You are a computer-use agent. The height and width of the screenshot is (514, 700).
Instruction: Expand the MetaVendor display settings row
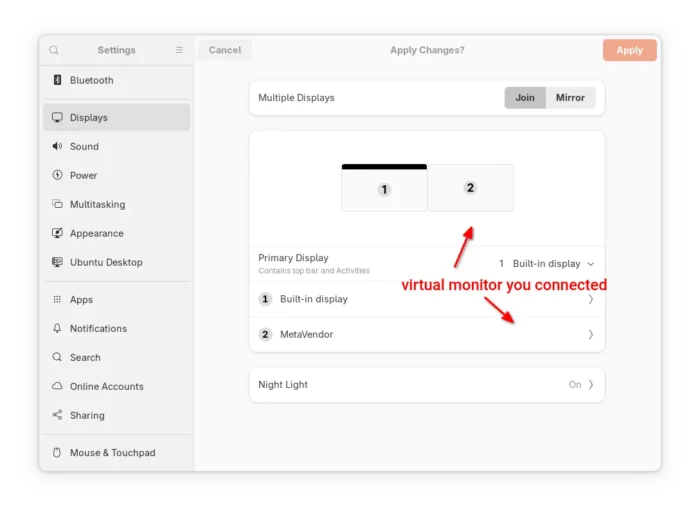426,334
